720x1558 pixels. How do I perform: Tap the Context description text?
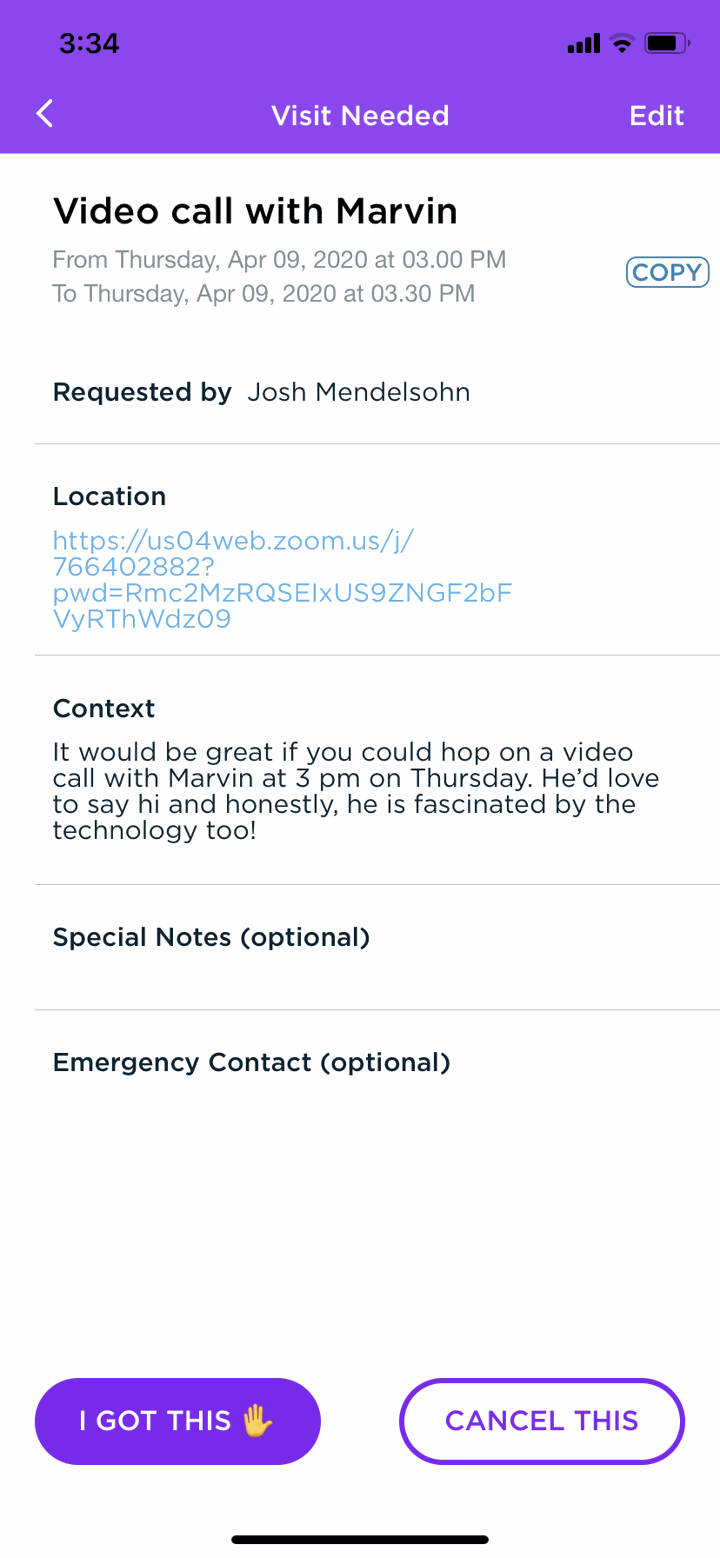[356, 791]
